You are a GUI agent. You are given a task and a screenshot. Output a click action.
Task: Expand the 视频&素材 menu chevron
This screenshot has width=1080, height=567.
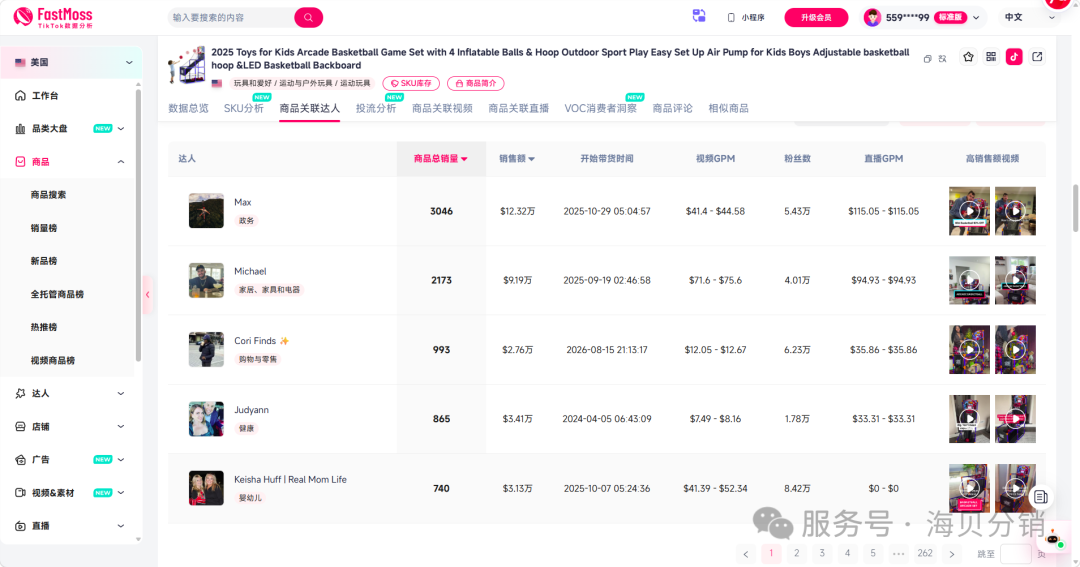pyautogui.click(x=121, y=493)
